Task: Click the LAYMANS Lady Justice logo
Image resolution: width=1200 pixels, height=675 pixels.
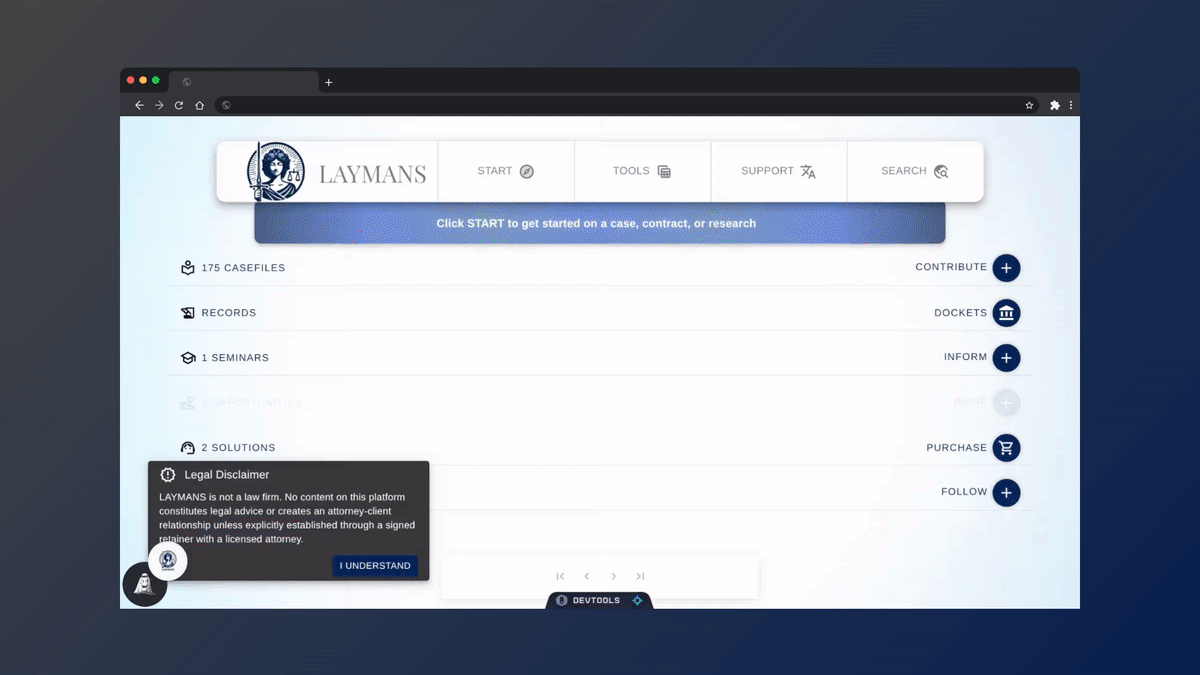Action: coord(276,172)
